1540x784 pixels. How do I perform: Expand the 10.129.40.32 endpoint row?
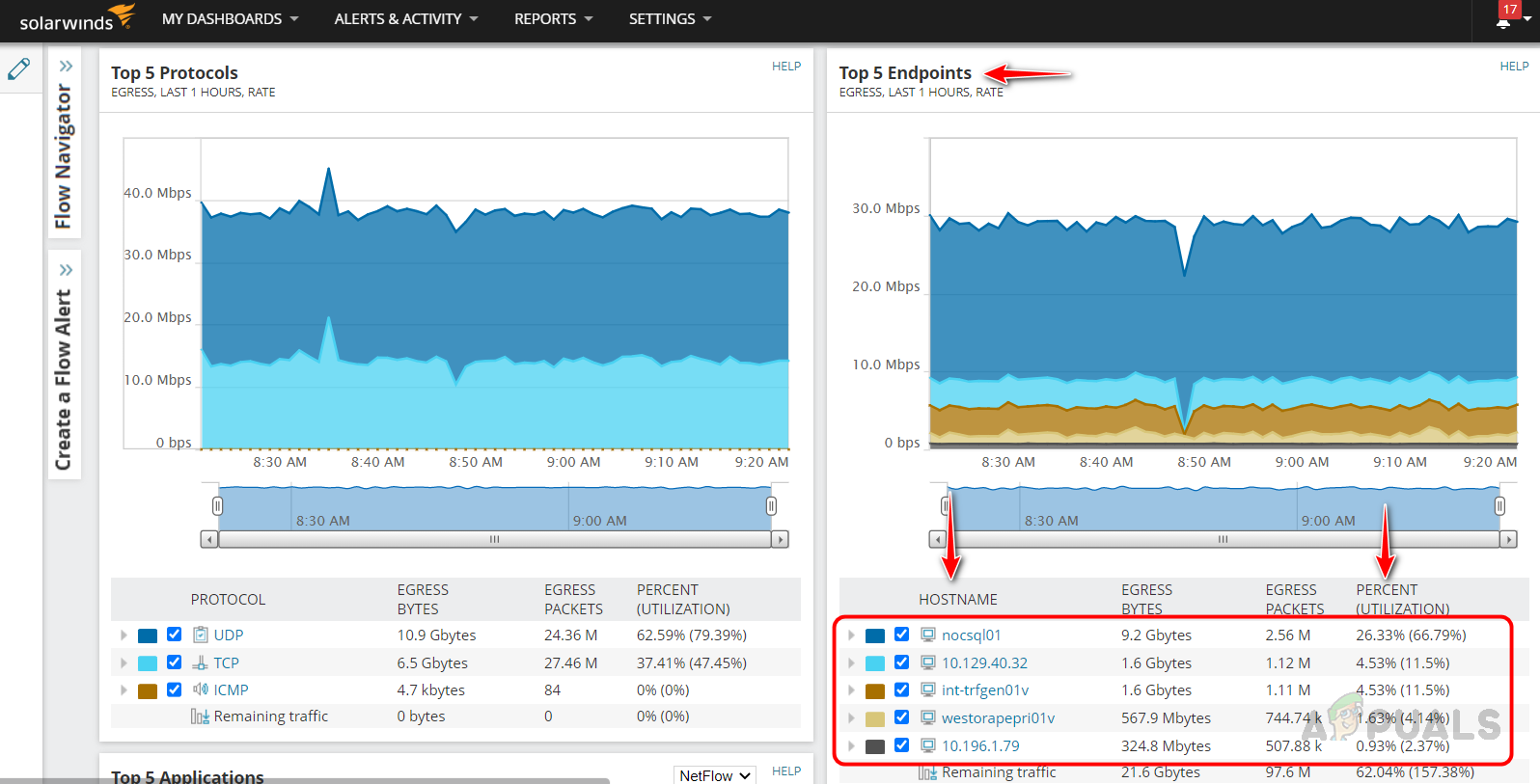851,662
